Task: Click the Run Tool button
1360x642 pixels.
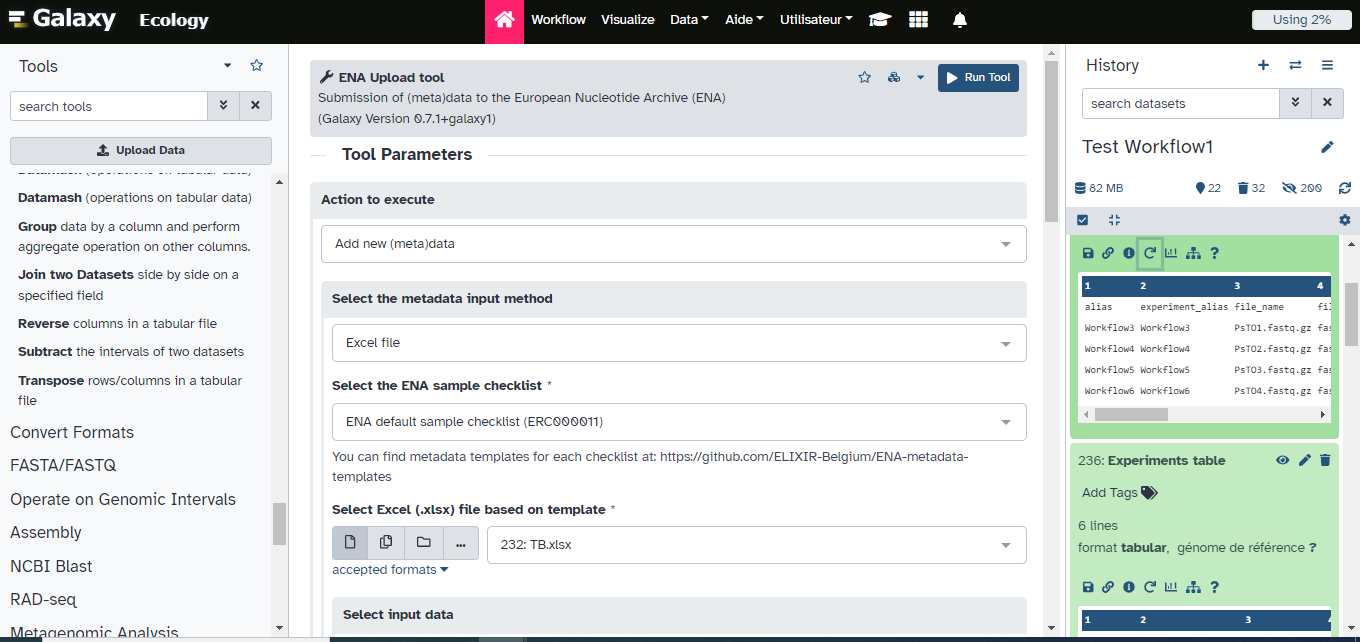Action: click(x=978, y=78)
